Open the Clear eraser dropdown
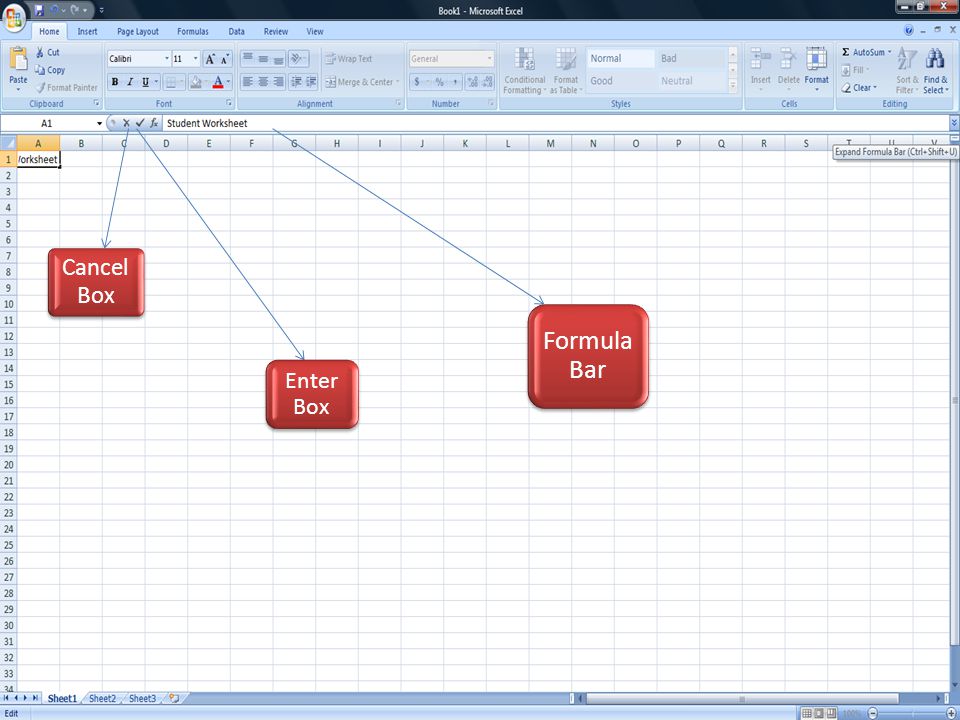 [860, 88]
